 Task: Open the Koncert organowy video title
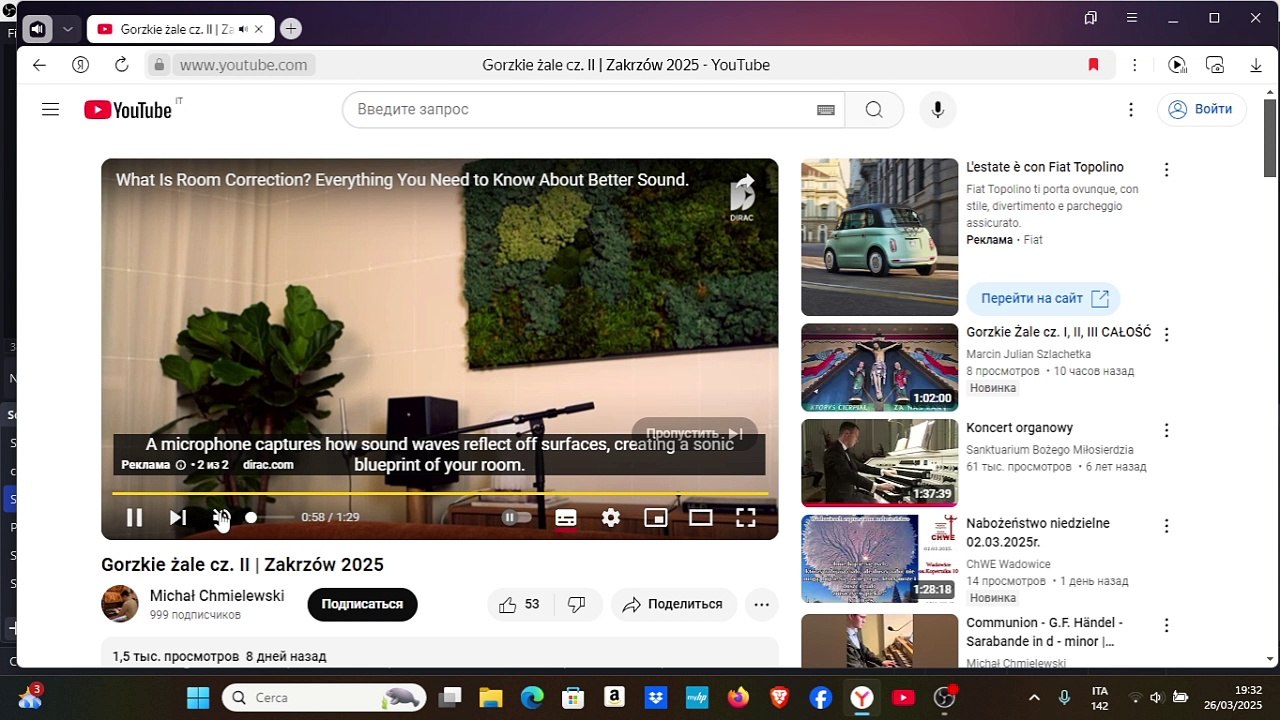point(1019,427)
